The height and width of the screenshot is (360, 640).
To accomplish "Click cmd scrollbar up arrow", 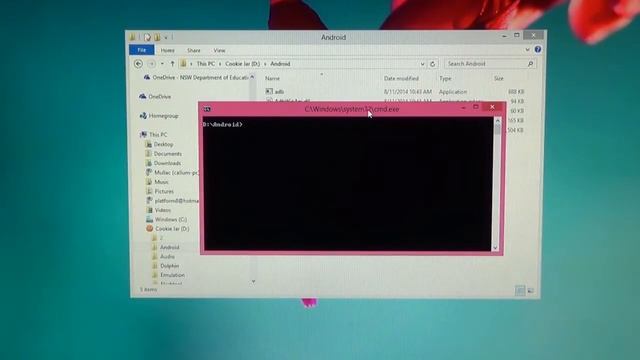I will point(497,120).
